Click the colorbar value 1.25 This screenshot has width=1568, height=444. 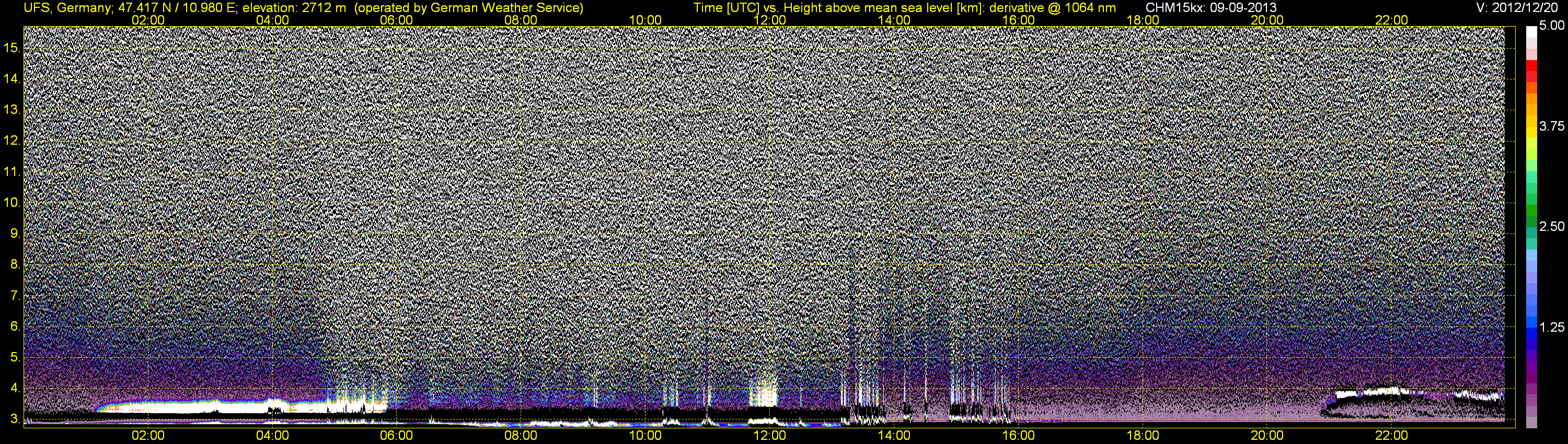tap(1552, 327)
